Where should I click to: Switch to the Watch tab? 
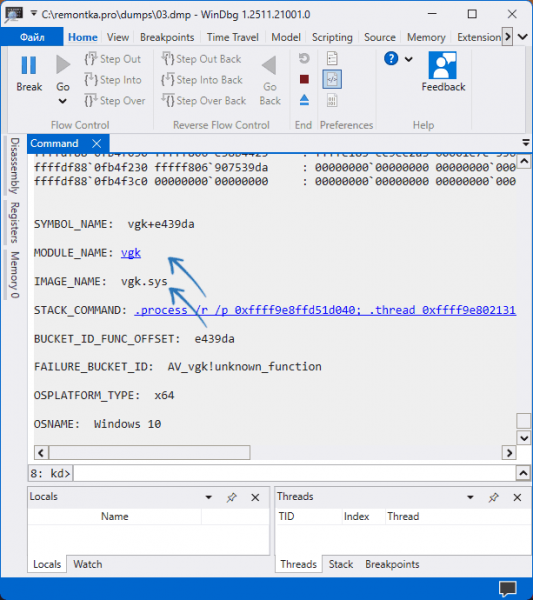pos(88,564)
